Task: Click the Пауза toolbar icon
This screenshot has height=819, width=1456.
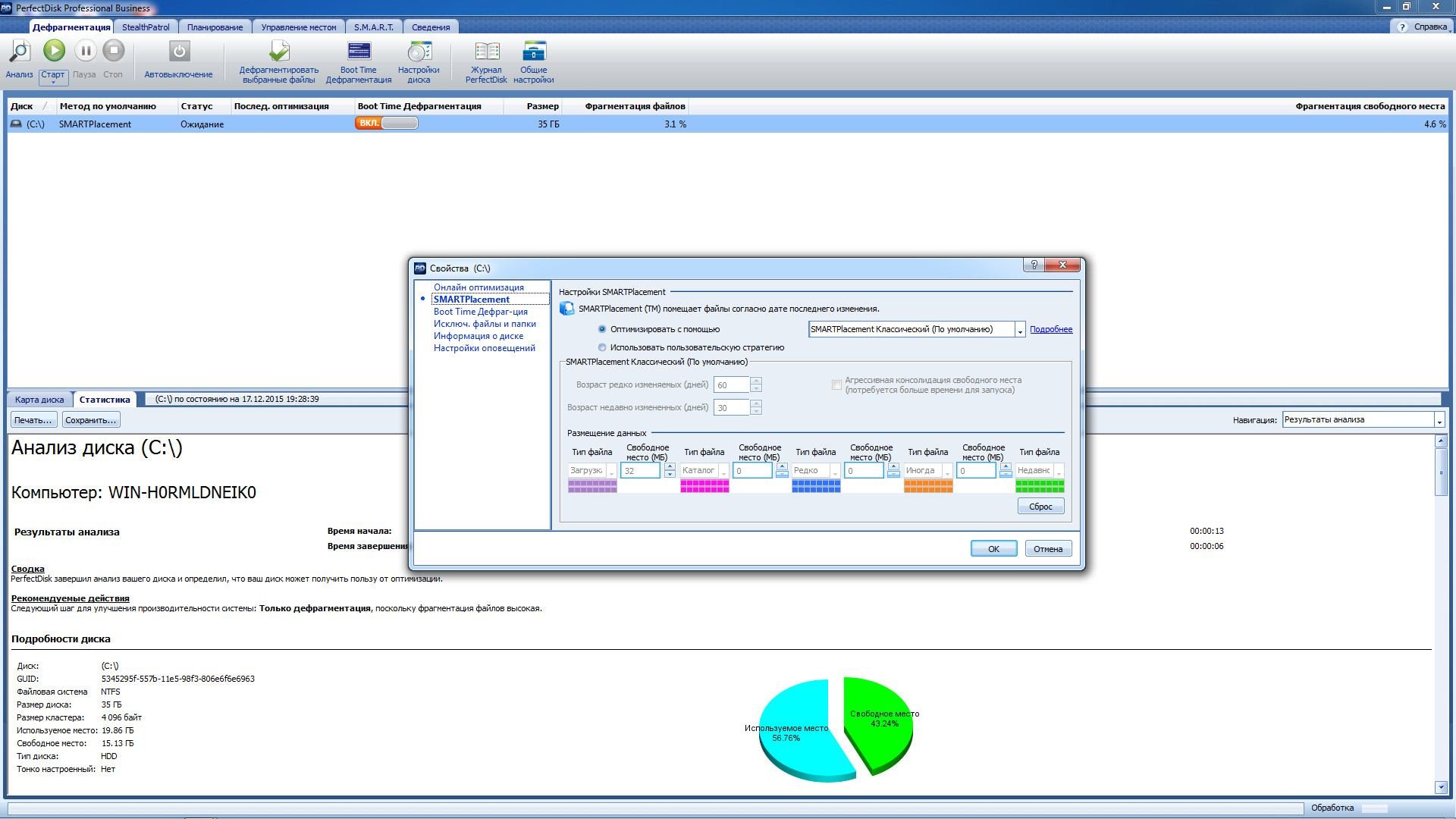Action: click(85, 51)
